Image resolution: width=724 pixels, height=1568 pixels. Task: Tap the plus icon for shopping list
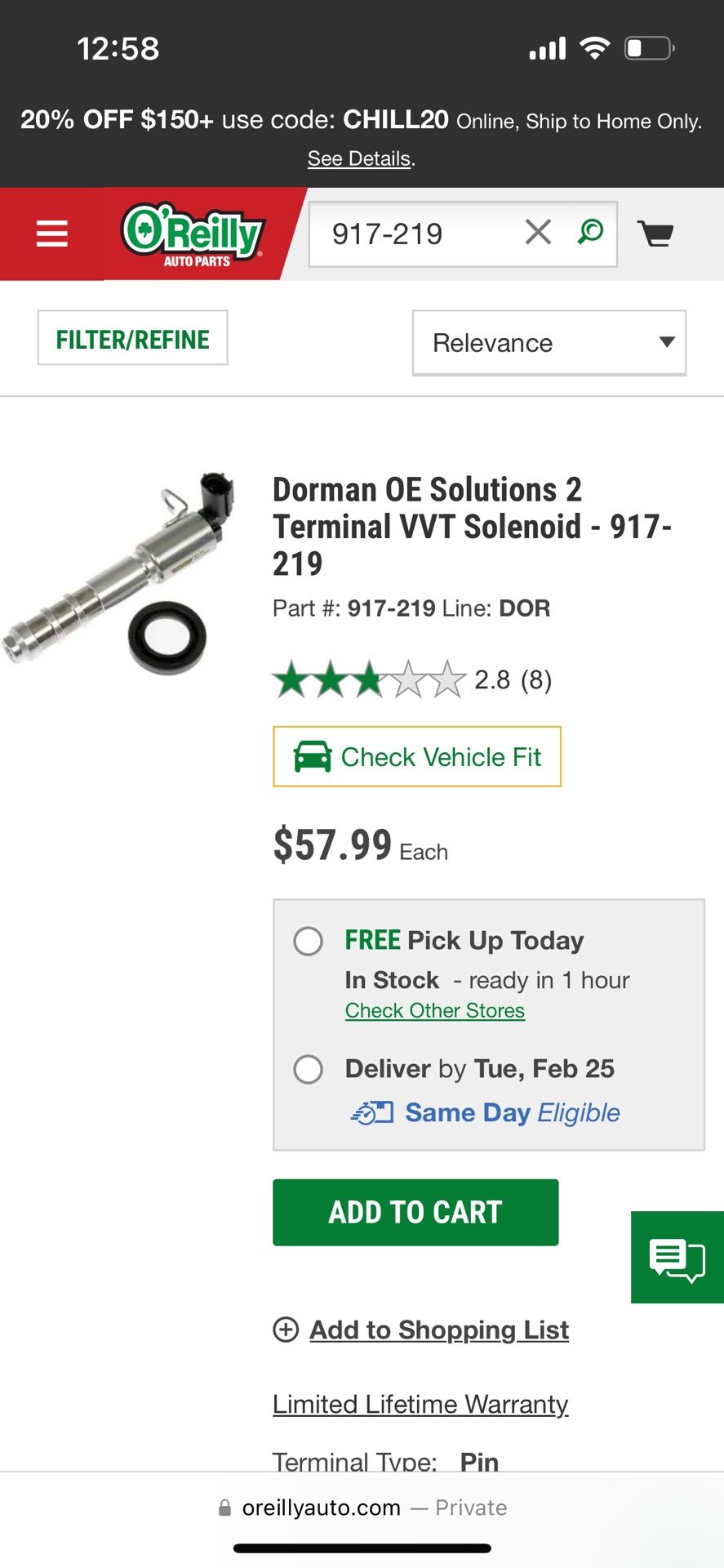286,1330
